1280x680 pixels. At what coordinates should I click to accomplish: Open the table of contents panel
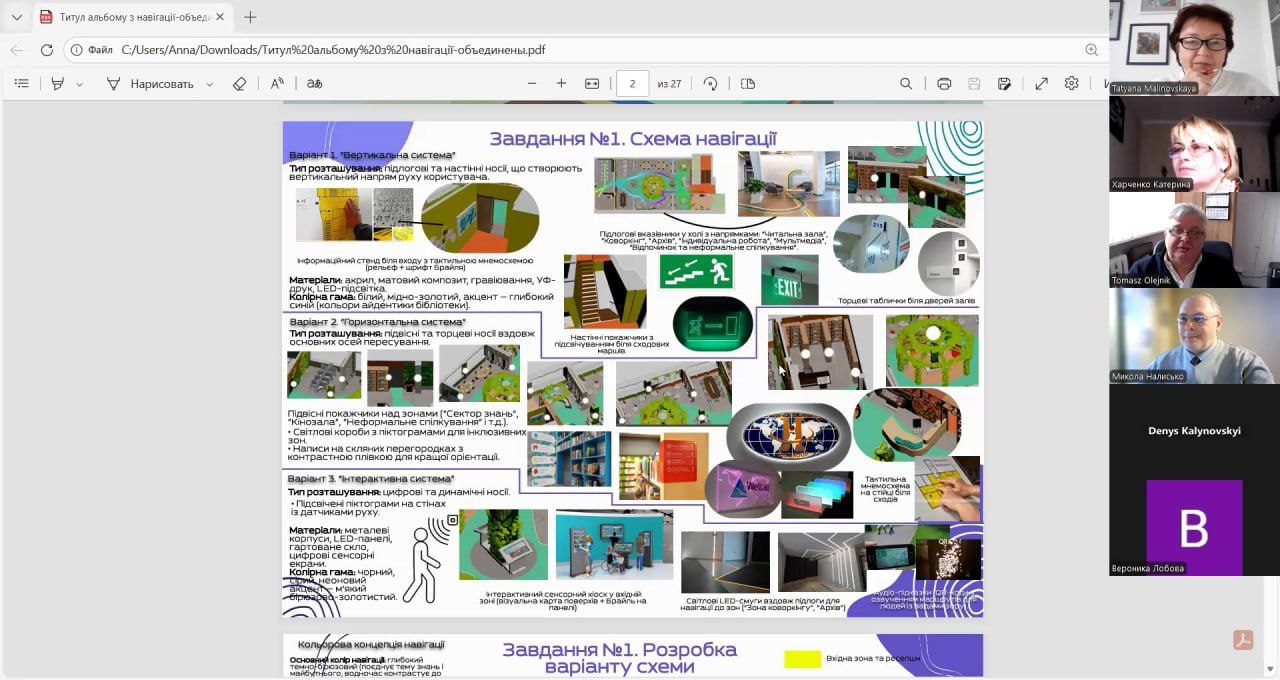[21, 84]
